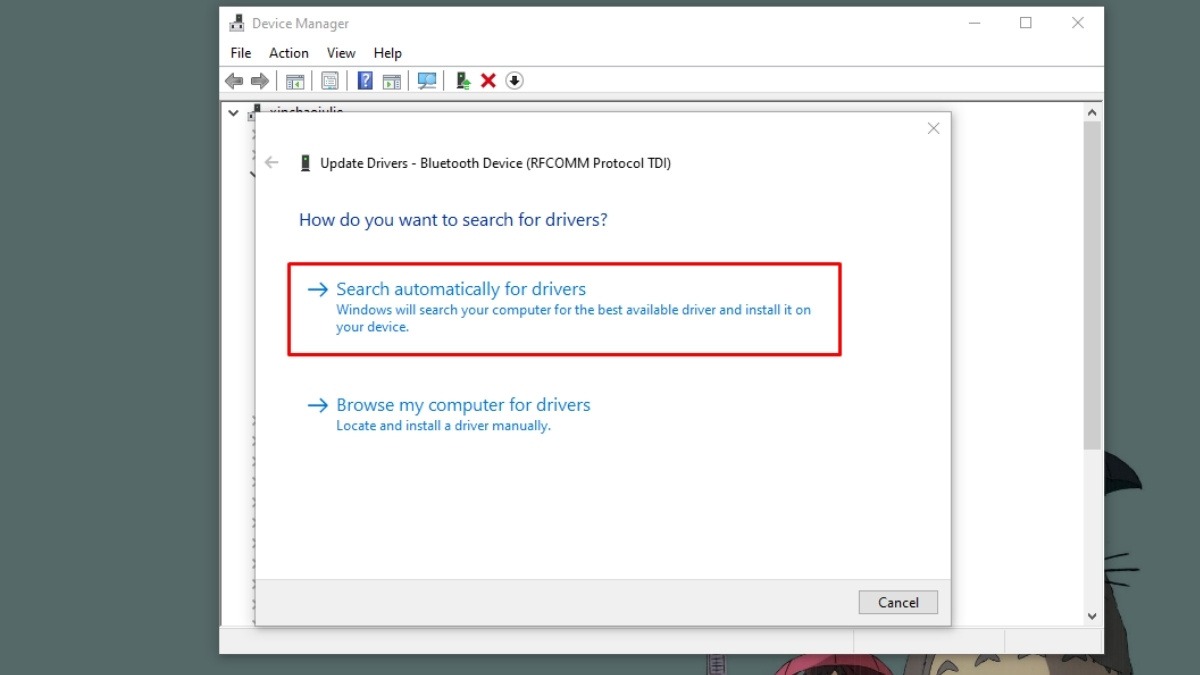Collapse the root computer node in the tree
This screenshot has width=1200, height=675.
click(233, 113)
